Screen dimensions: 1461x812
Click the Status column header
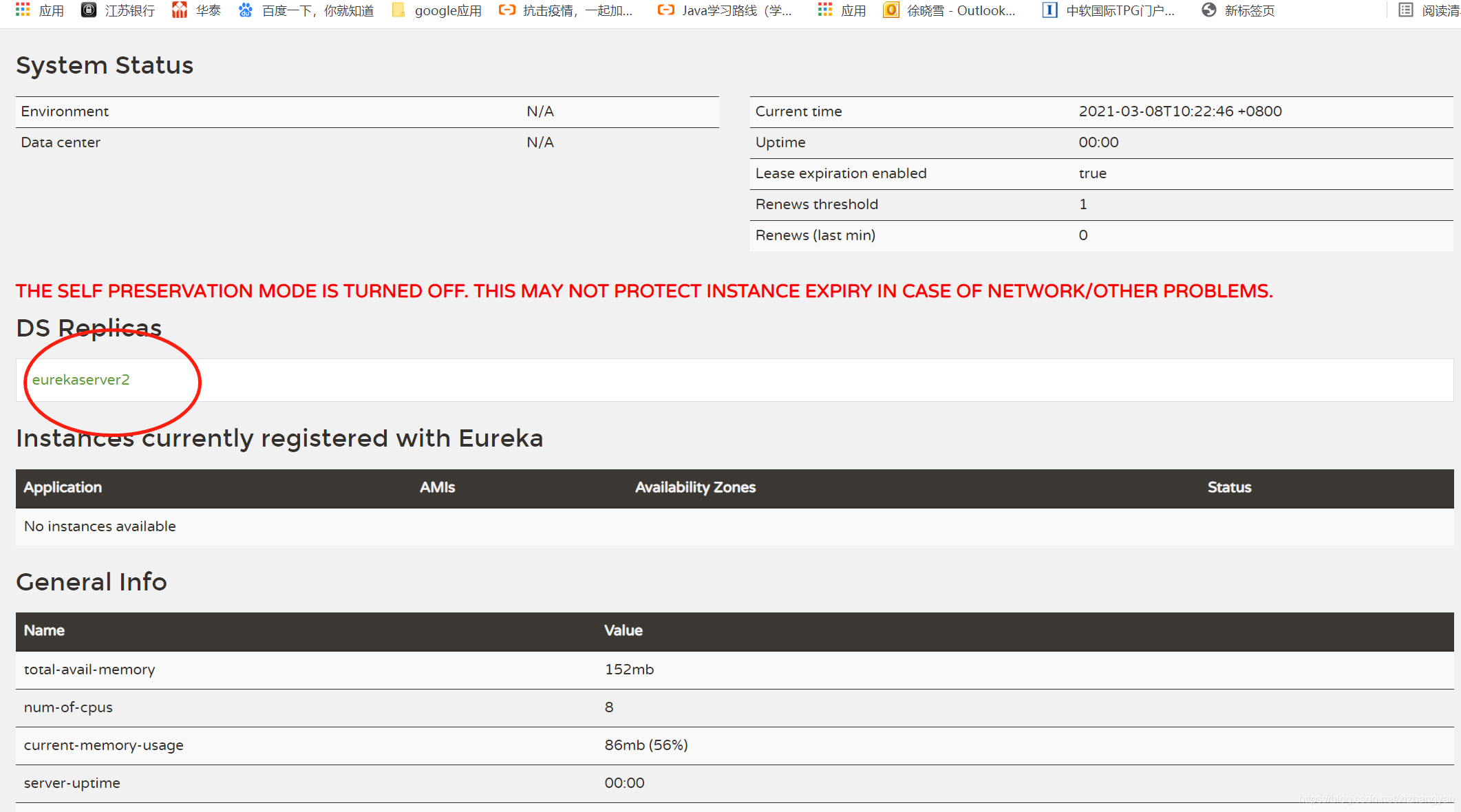click(x=1229, y=487)
